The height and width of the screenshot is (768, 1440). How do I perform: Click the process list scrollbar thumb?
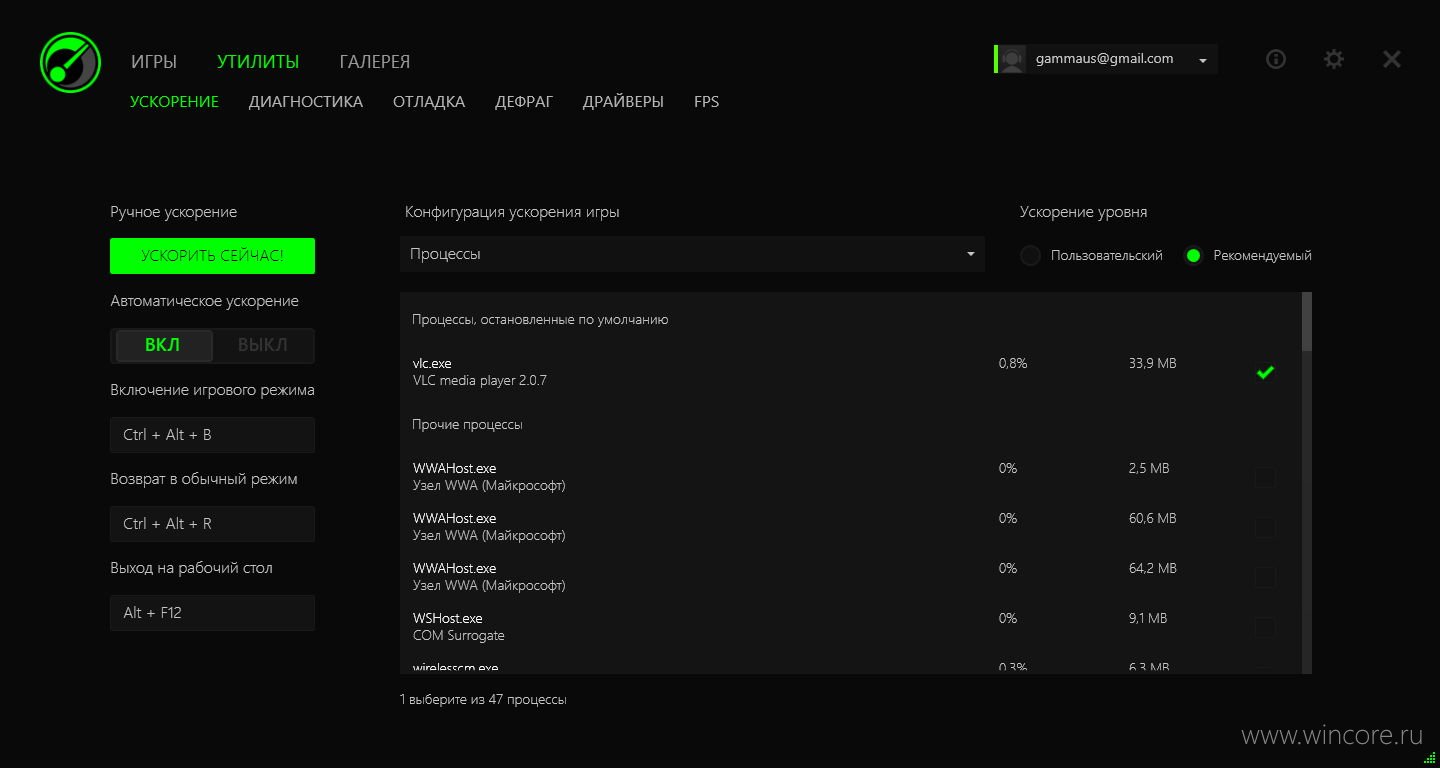point(1307,321)
